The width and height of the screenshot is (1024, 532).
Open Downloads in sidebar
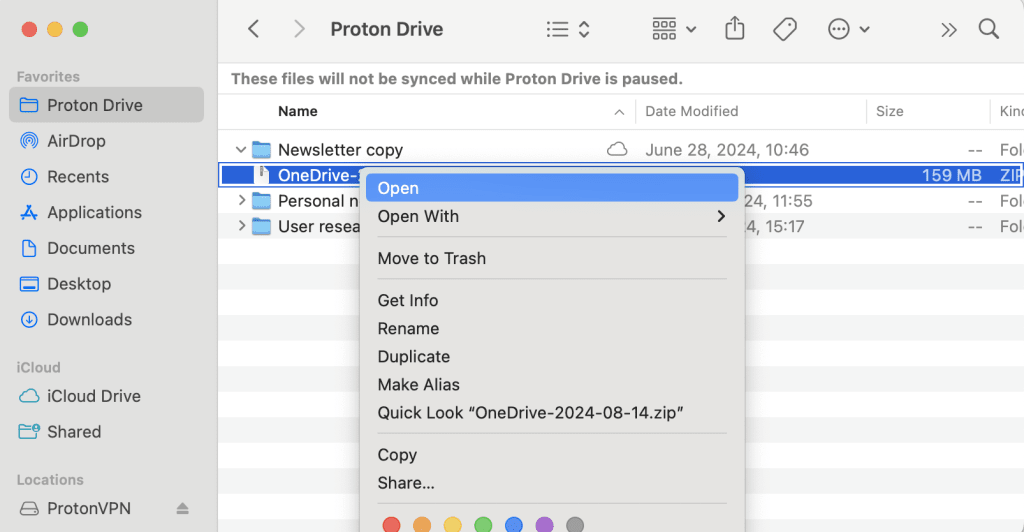pyautogui.click(x=89, y=320)
